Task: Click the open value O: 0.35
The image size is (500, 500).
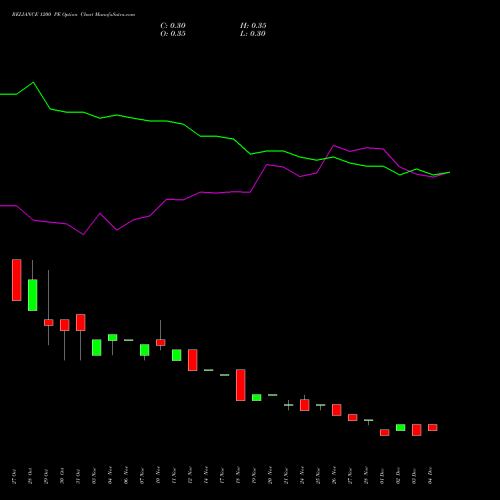Action: [x=173, y=34]
